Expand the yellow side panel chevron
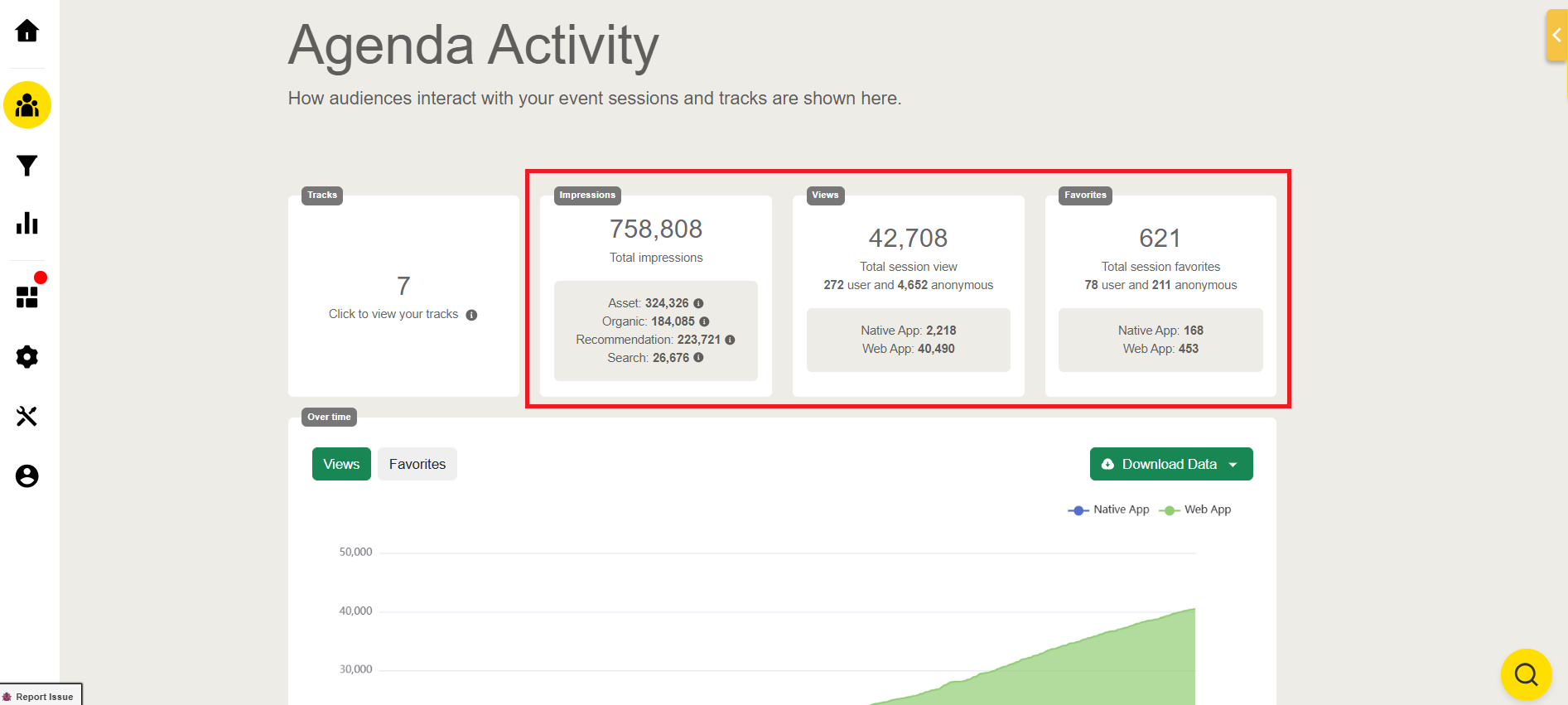The height and width of the screenshot is (705, 1568). point(1556,35)
